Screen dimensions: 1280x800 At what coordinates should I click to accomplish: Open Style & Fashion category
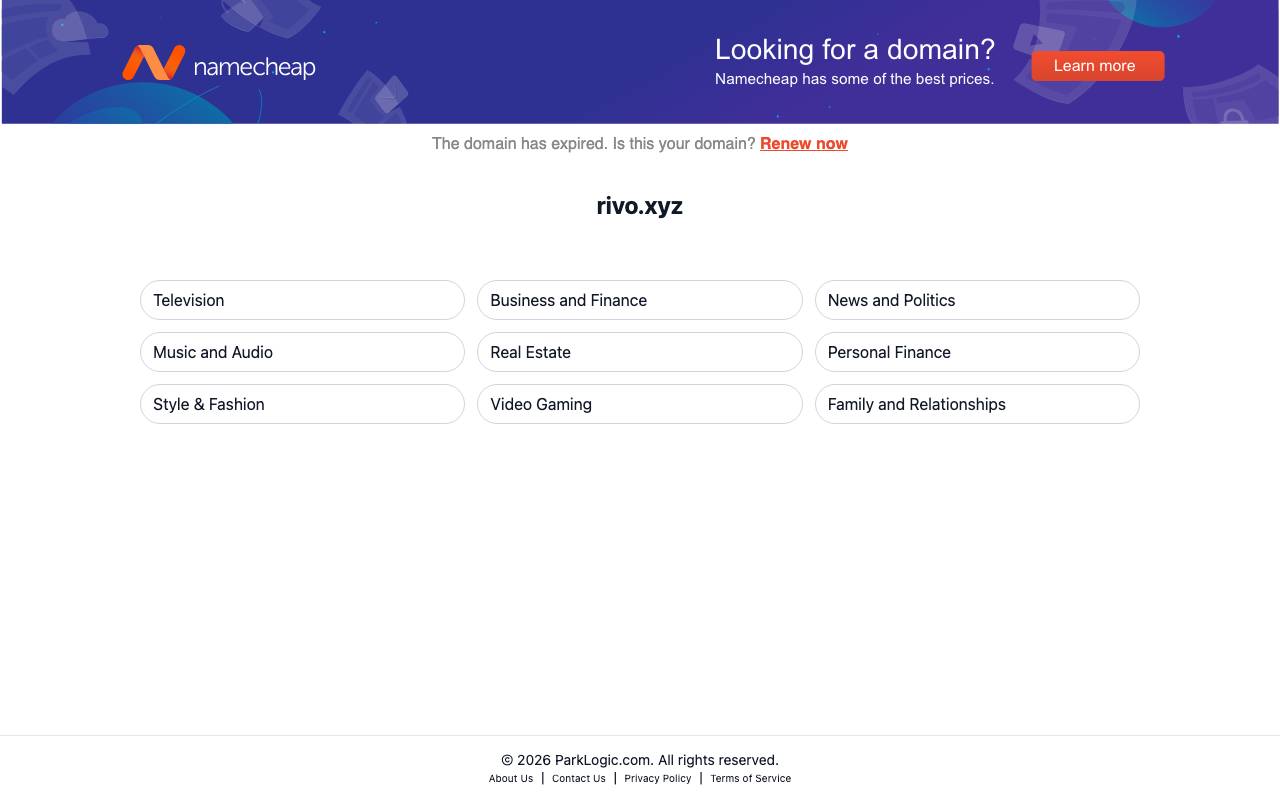click(x=302, y=404)
